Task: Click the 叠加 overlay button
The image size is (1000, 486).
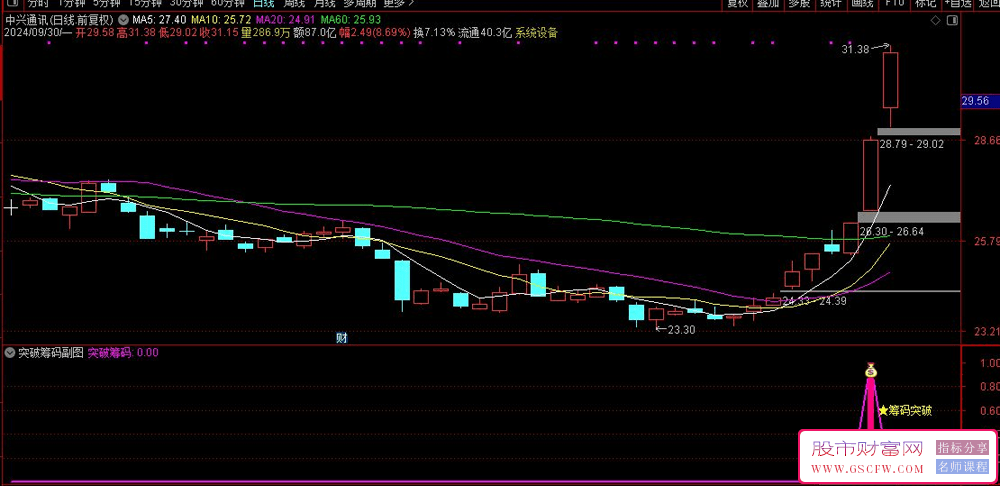Action: pos(768,3)
